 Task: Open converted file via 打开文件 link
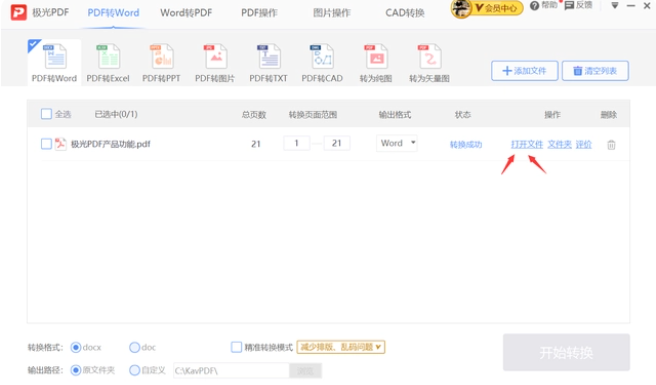527,144
